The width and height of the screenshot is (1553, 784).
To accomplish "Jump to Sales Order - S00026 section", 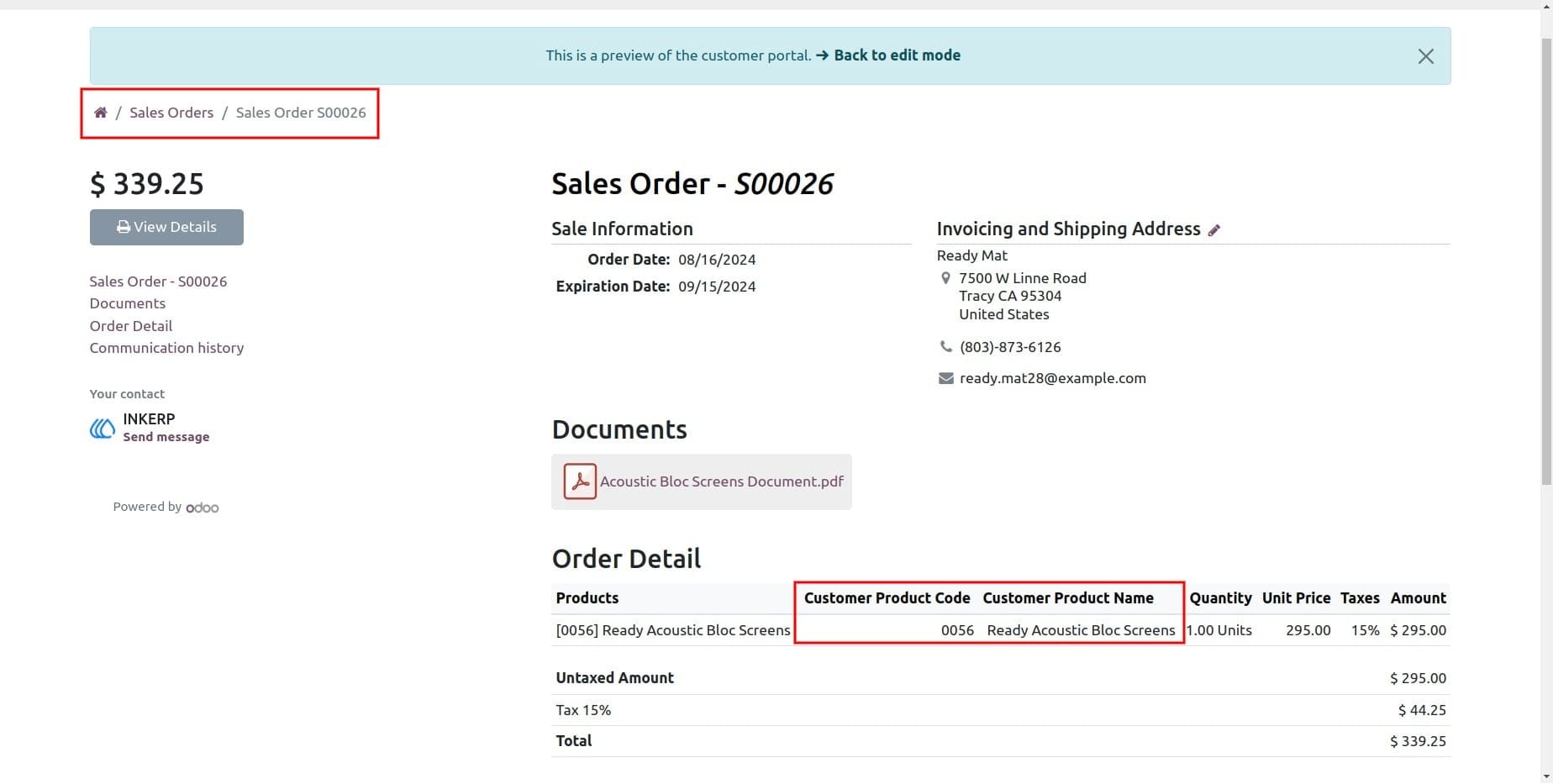I will tap(158, 282).
